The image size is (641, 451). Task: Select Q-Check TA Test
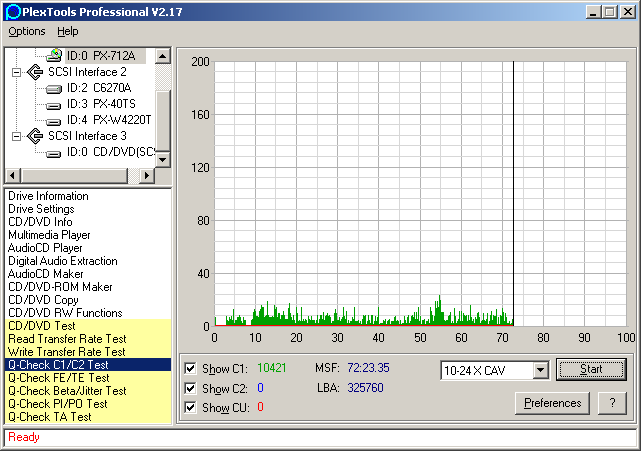tap(88, 417)
